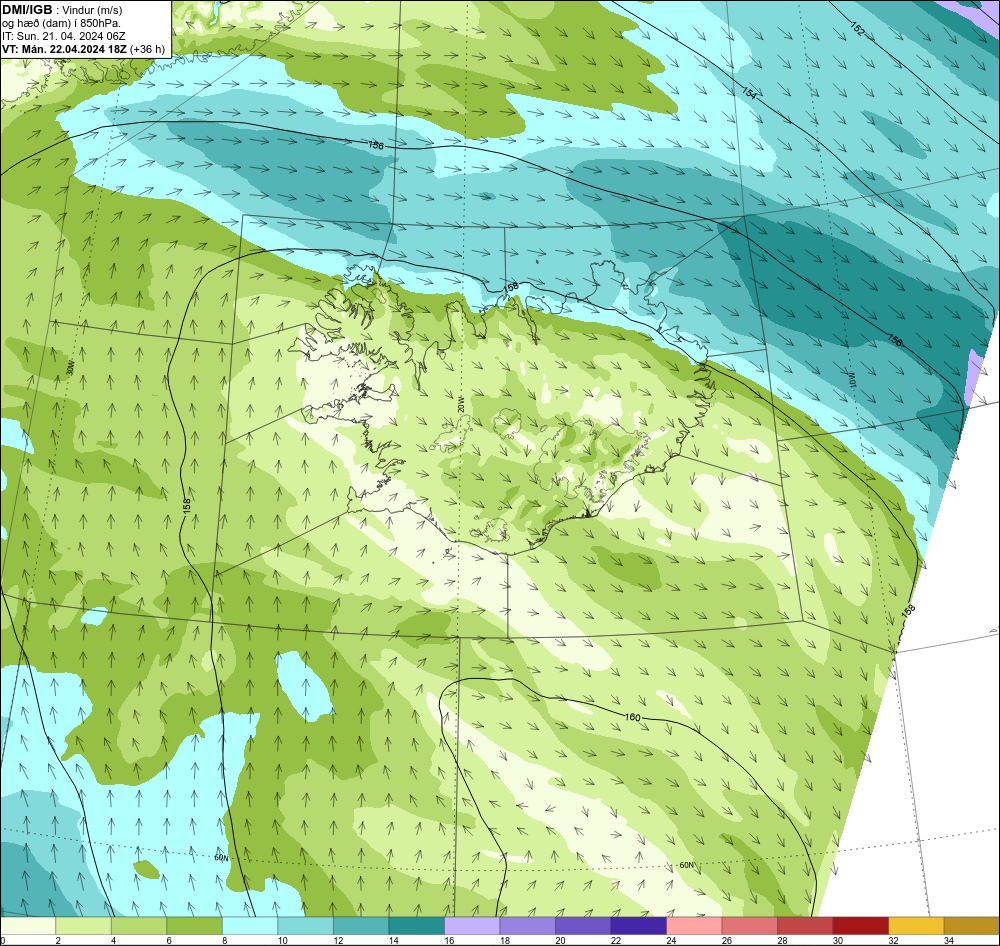
Task: Click the 30W longitude label
Action: [x=70, y=368]
